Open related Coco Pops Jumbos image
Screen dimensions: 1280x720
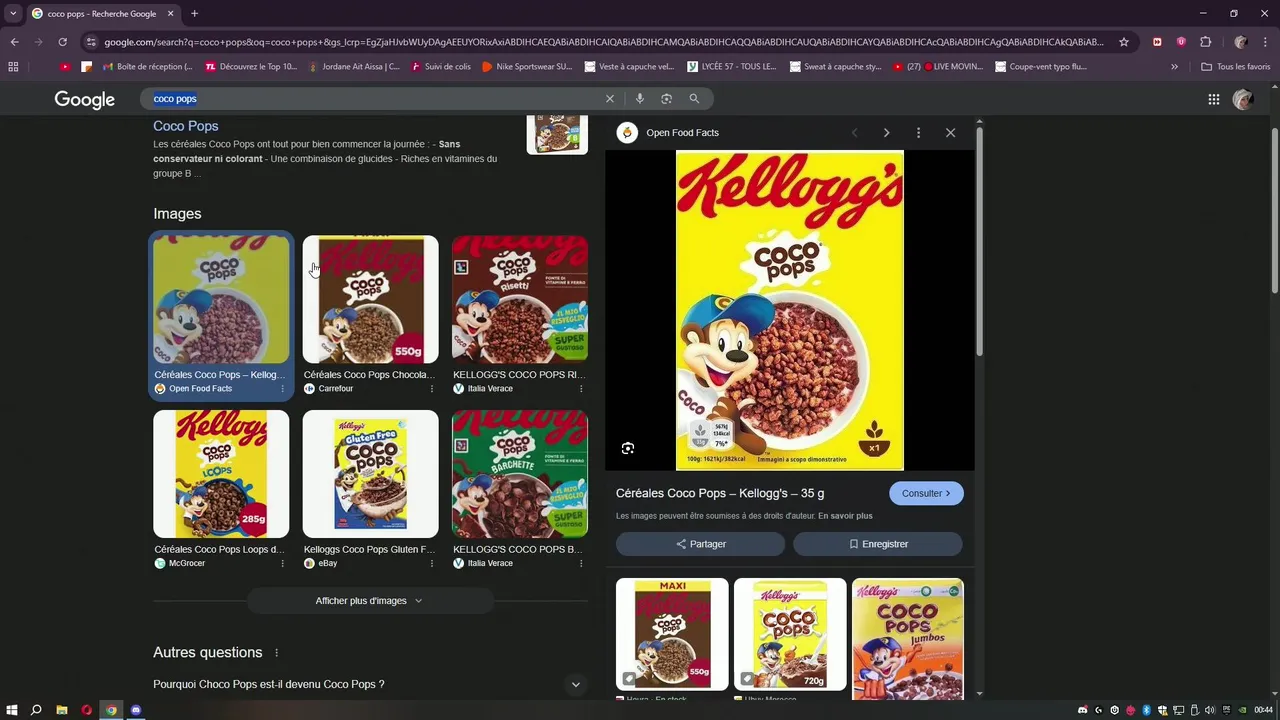pyautogui.click(x=908, y=639)
